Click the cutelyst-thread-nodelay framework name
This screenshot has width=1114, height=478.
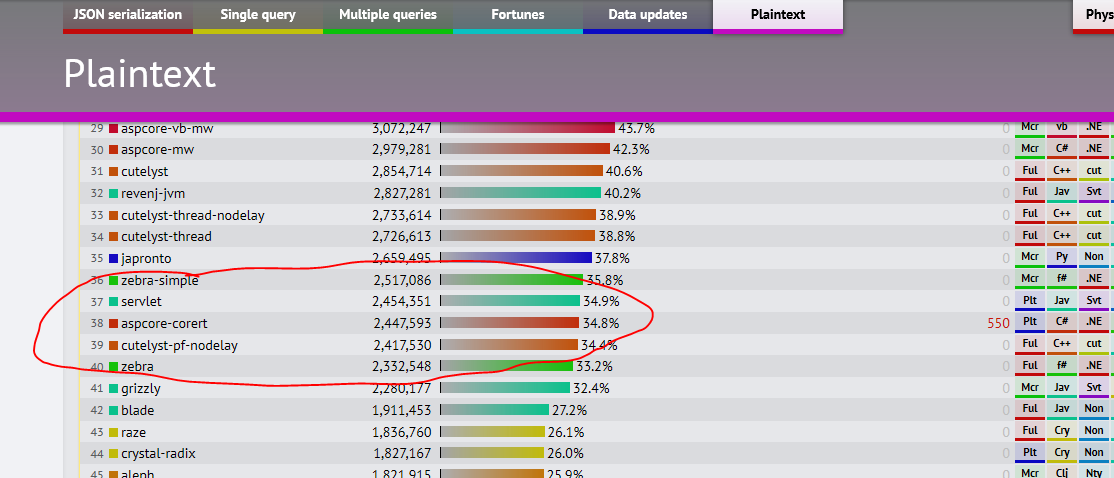(193, 215)
